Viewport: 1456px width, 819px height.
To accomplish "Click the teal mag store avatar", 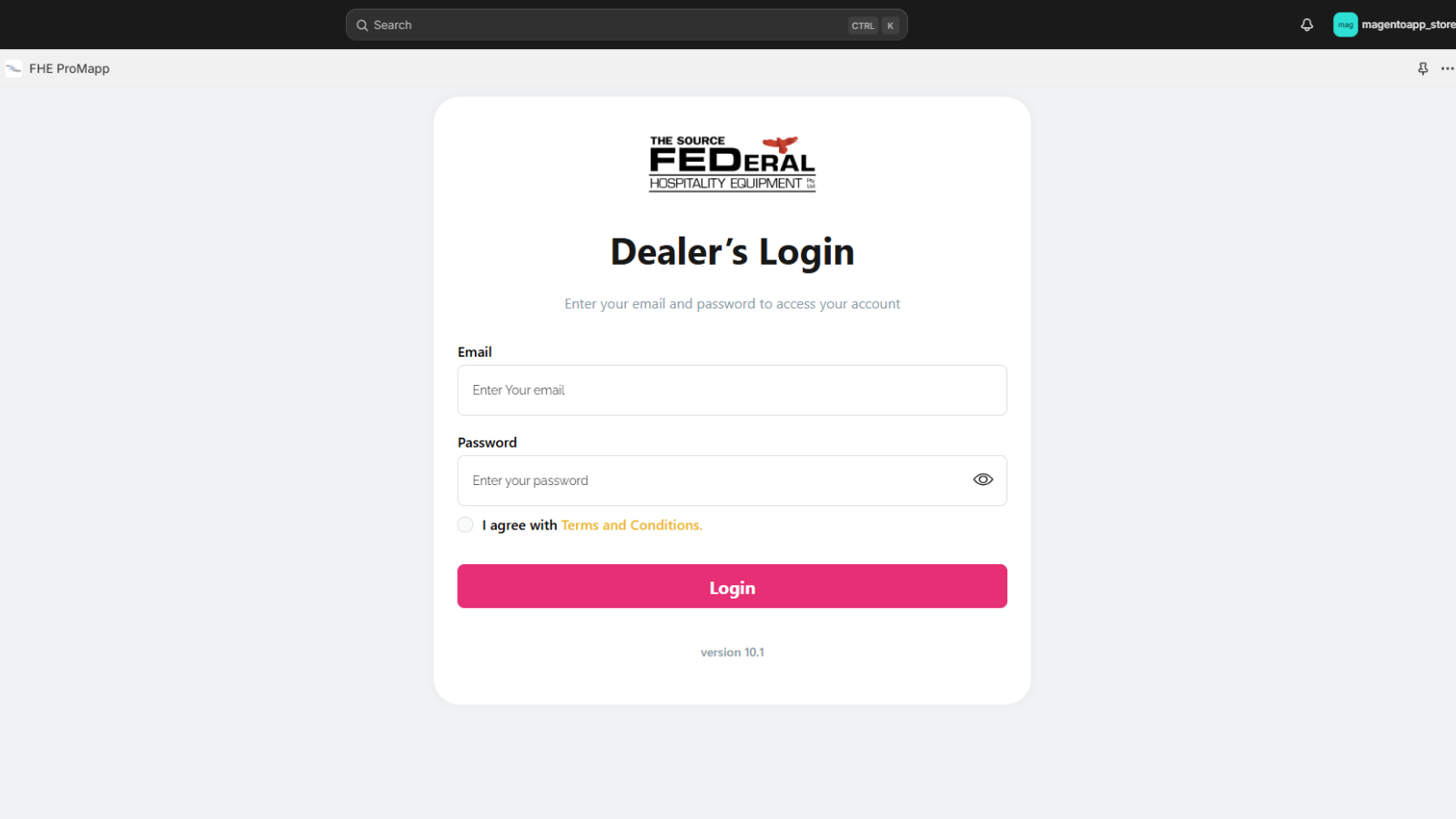I will [x=1345, y=25].
